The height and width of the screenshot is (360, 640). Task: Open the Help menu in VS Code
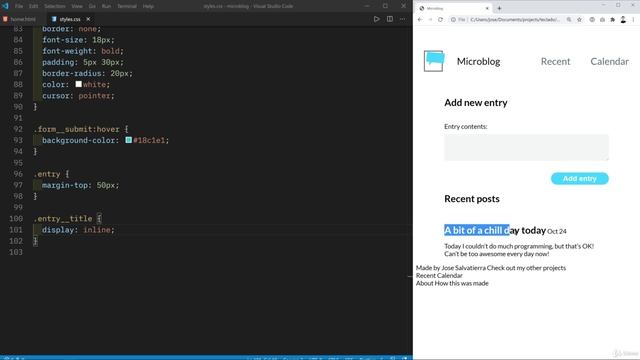[x=149, y=6]
